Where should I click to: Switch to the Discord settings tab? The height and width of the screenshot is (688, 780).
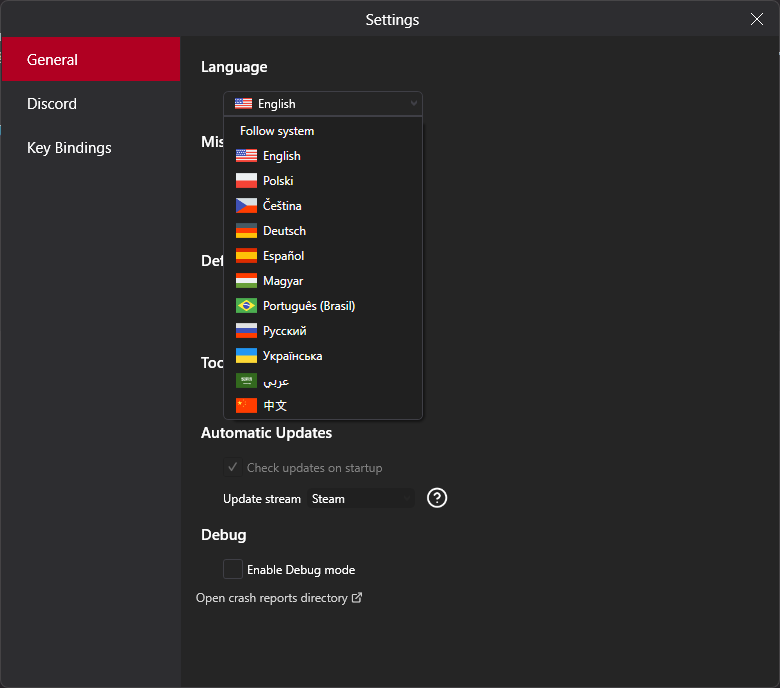click(52, 104)
